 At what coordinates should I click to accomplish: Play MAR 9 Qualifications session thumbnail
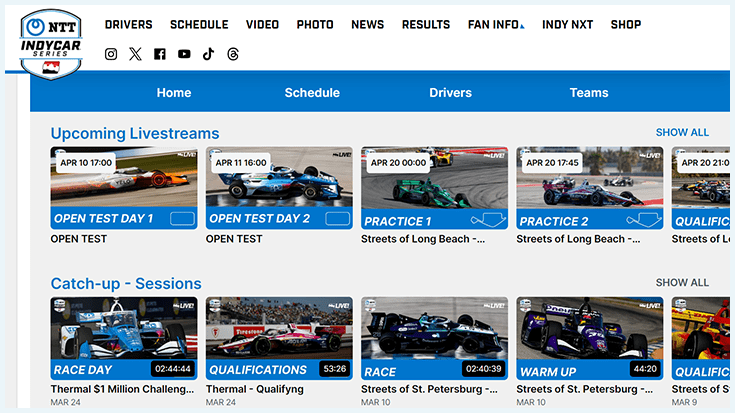pyautogui.click(x=701, y=338)
